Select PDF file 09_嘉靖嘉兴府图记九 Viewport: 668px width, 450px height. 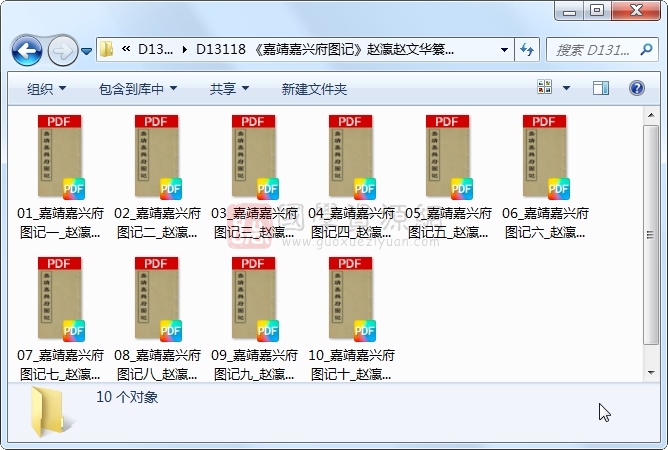(255, 299)
